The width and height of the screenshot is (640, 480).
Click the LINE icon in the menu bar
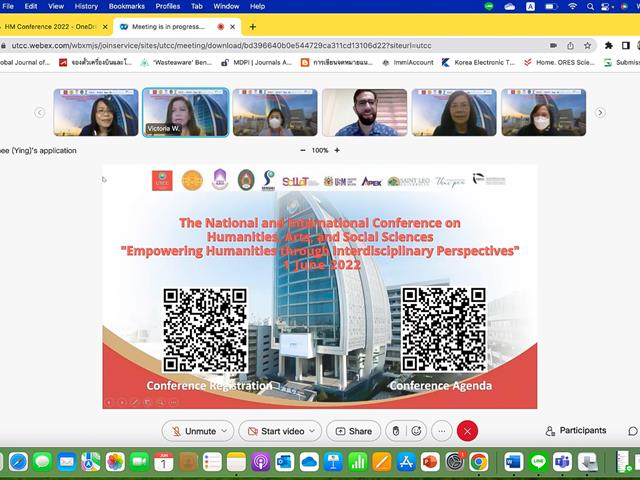point(489,6)
